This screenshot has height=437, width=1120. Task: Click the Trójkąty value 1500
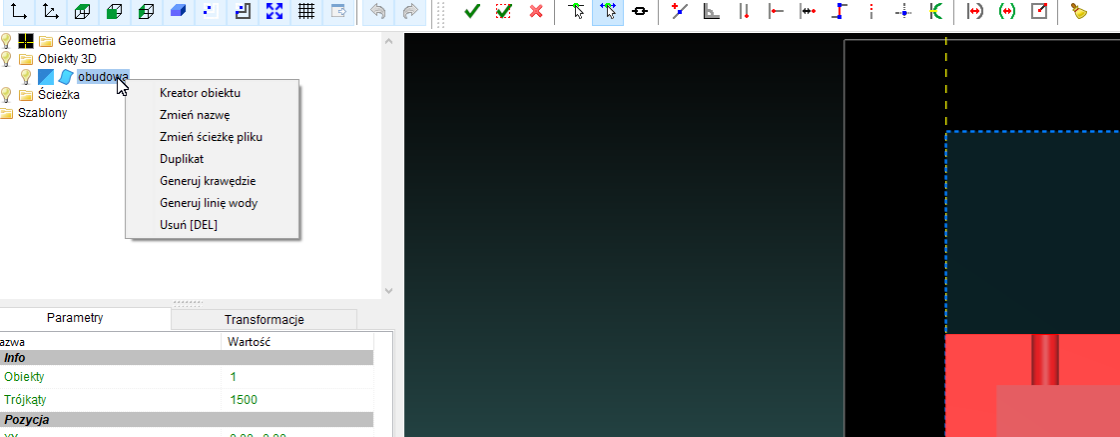tap(244, 399)
